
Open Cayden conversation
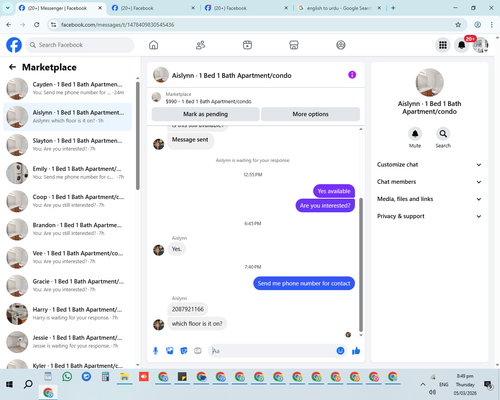(x=67, y=89)
